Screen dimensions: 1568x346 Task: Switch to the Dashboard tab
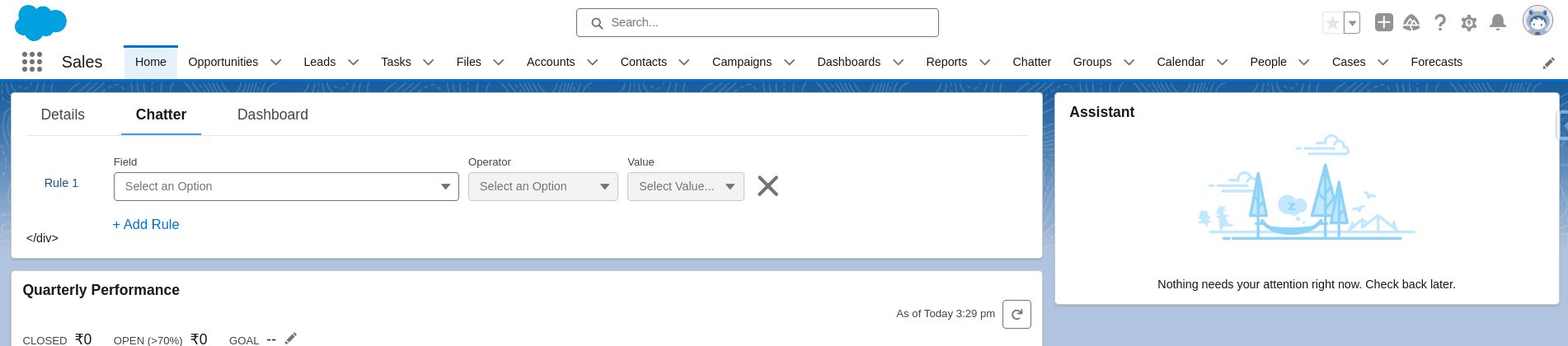[273, 115]
